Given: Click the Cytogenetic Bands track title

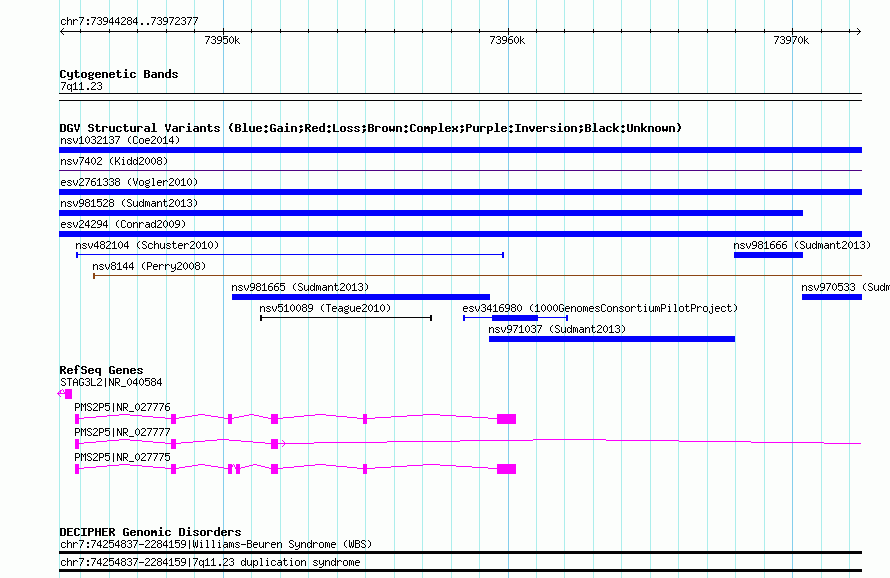Looking at the screenshot, I should [119, 74].
